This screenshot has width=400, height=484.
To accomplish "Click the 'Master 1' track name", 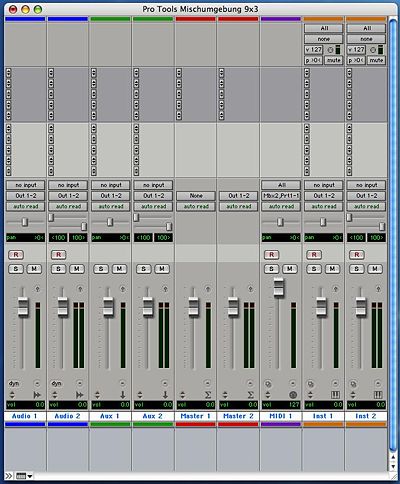I will (x=196, y=416).
